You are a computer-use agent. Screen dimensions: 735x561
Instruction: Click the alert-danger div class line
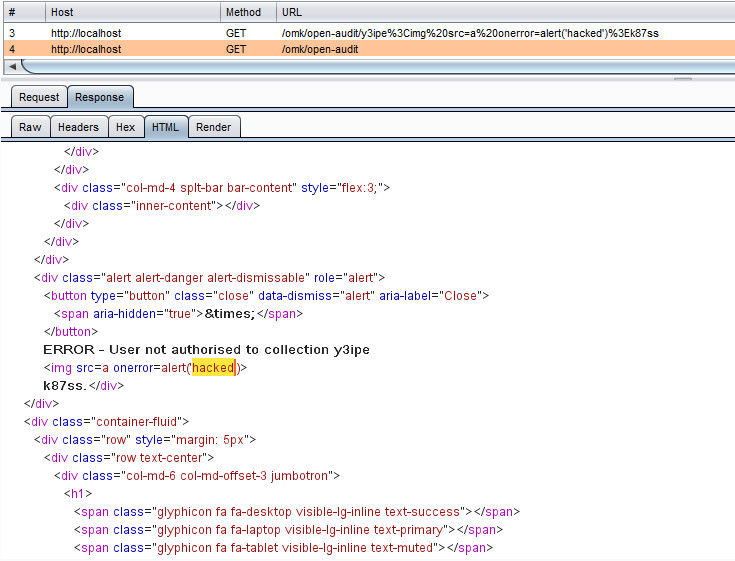210,278
